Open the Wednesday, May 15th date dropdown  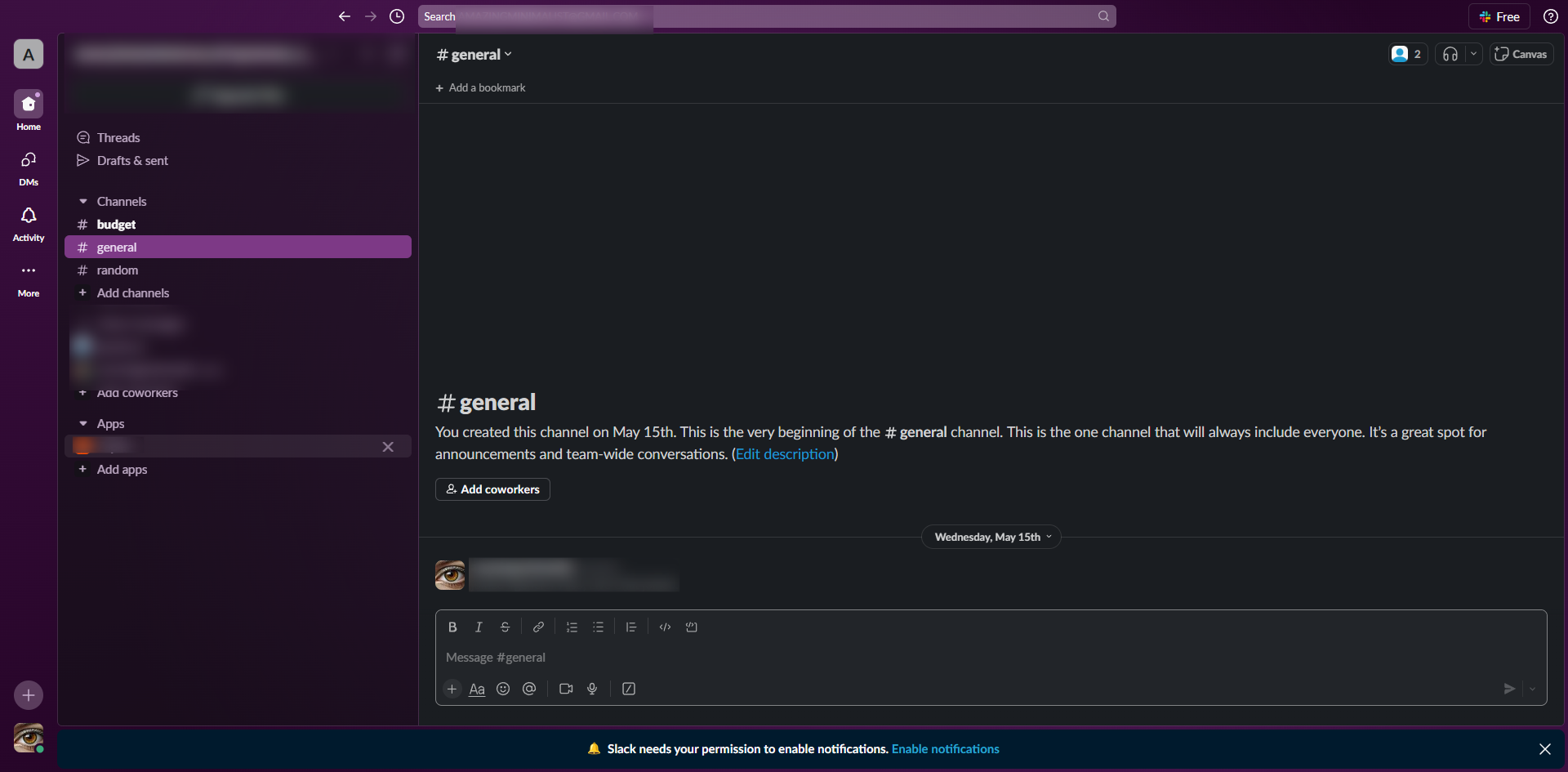point(991,537)
